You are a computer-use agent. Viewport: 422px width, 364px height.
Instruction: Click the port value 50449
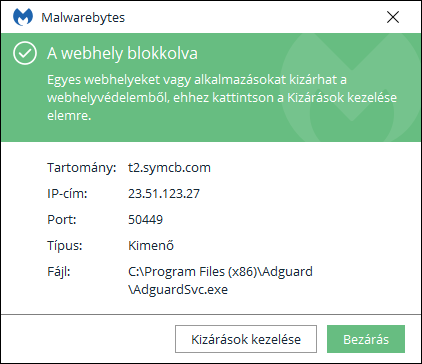click(x=145, y=219)
